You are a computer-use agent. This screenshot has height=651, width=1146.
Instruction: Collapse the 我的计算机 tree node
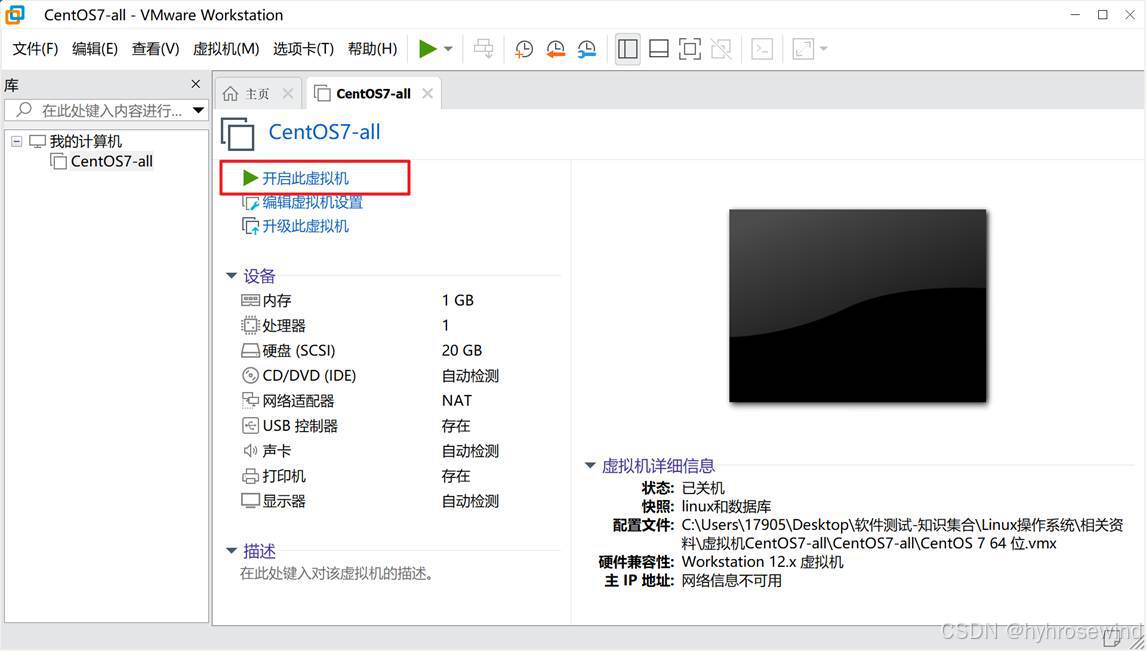[17, 141]
